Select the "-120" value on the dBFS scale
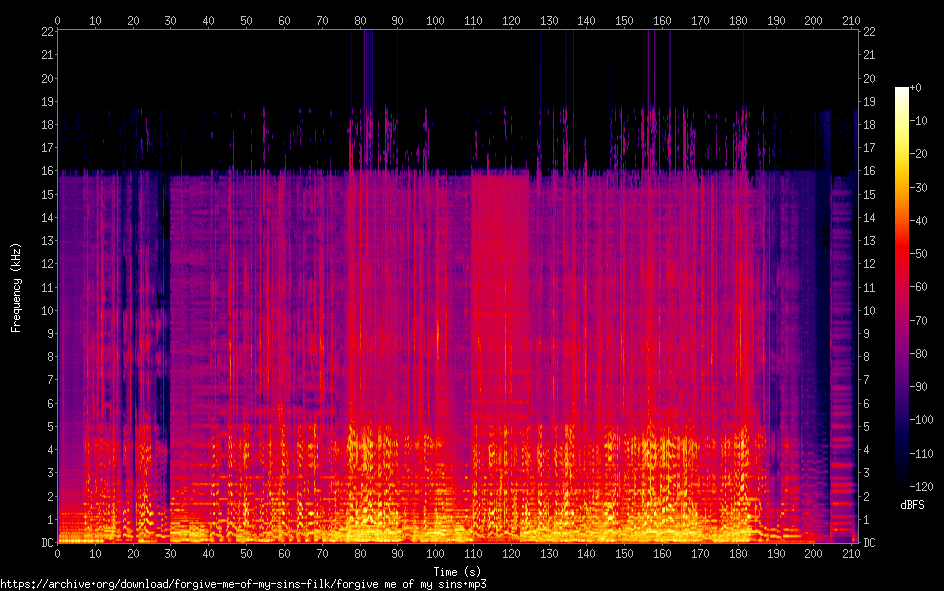The image size is (944, 591). click(922, 487)
